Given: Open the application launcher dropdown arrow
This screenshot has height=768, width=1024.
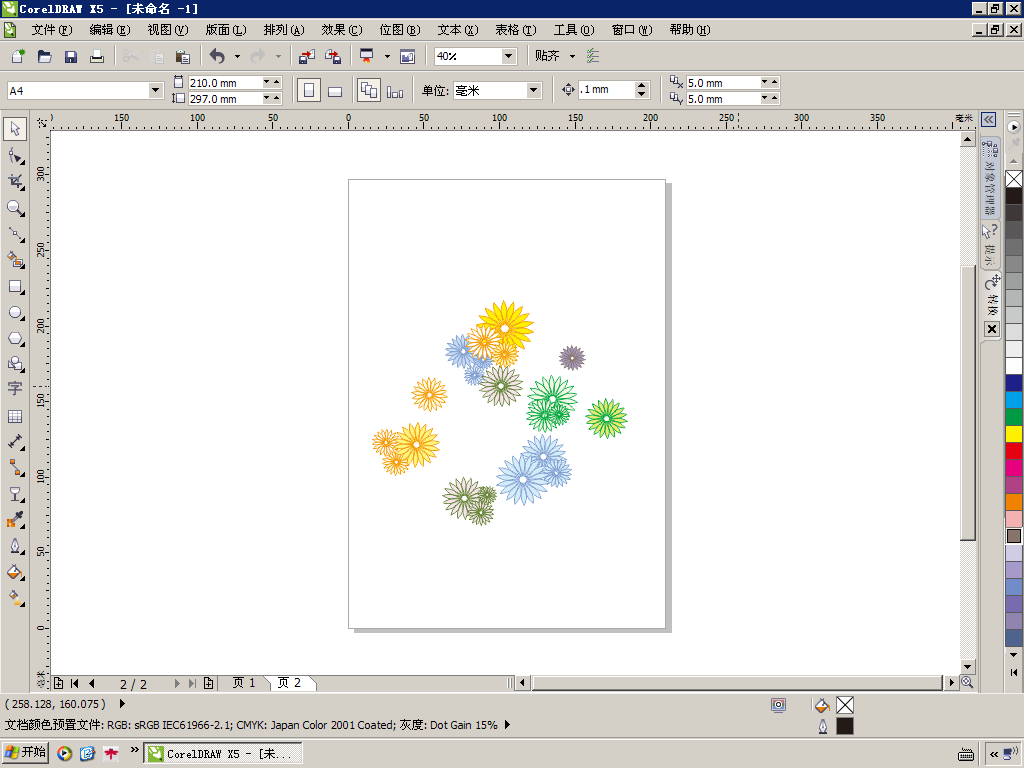Looking at the screenshot, I should (387, 56).
